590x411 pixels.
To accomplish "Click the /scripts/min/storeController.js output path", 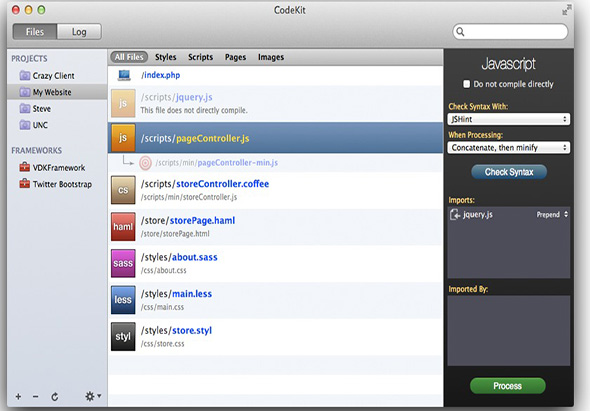I will click(189, 197).
